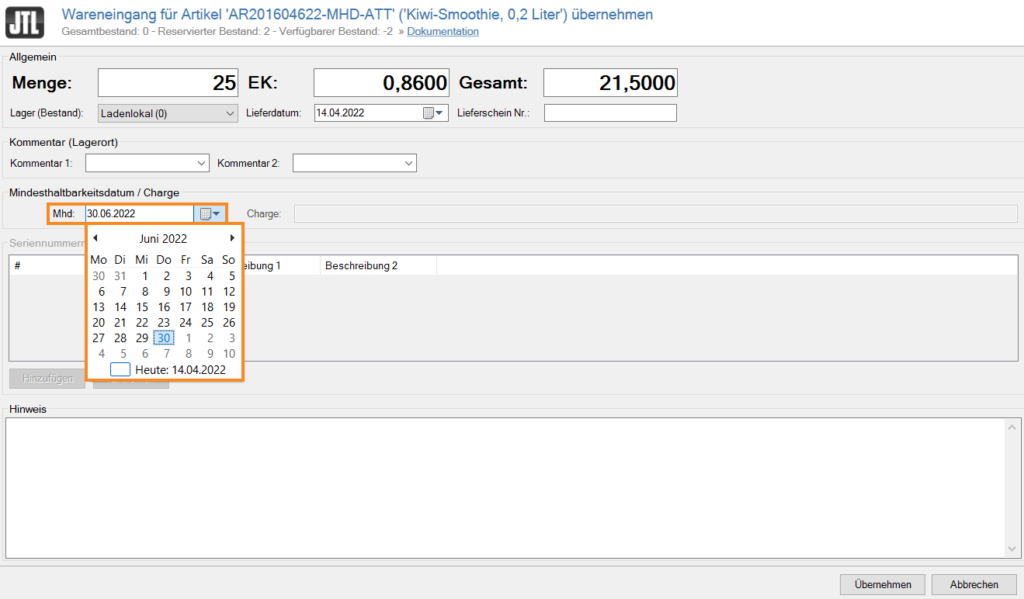This screenshot has height=599, width=1024.
Task: Click the Heute today marker box
Action: (120, 369)
